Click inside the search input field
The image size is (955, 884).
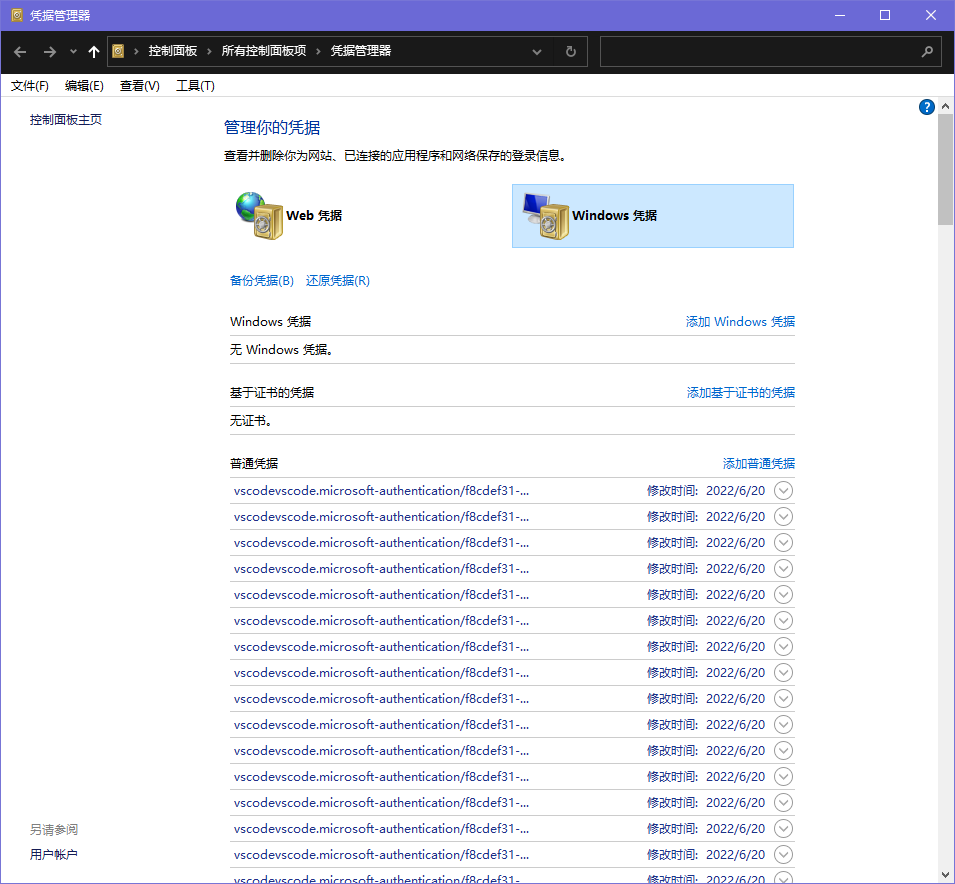tap(760, 51)
